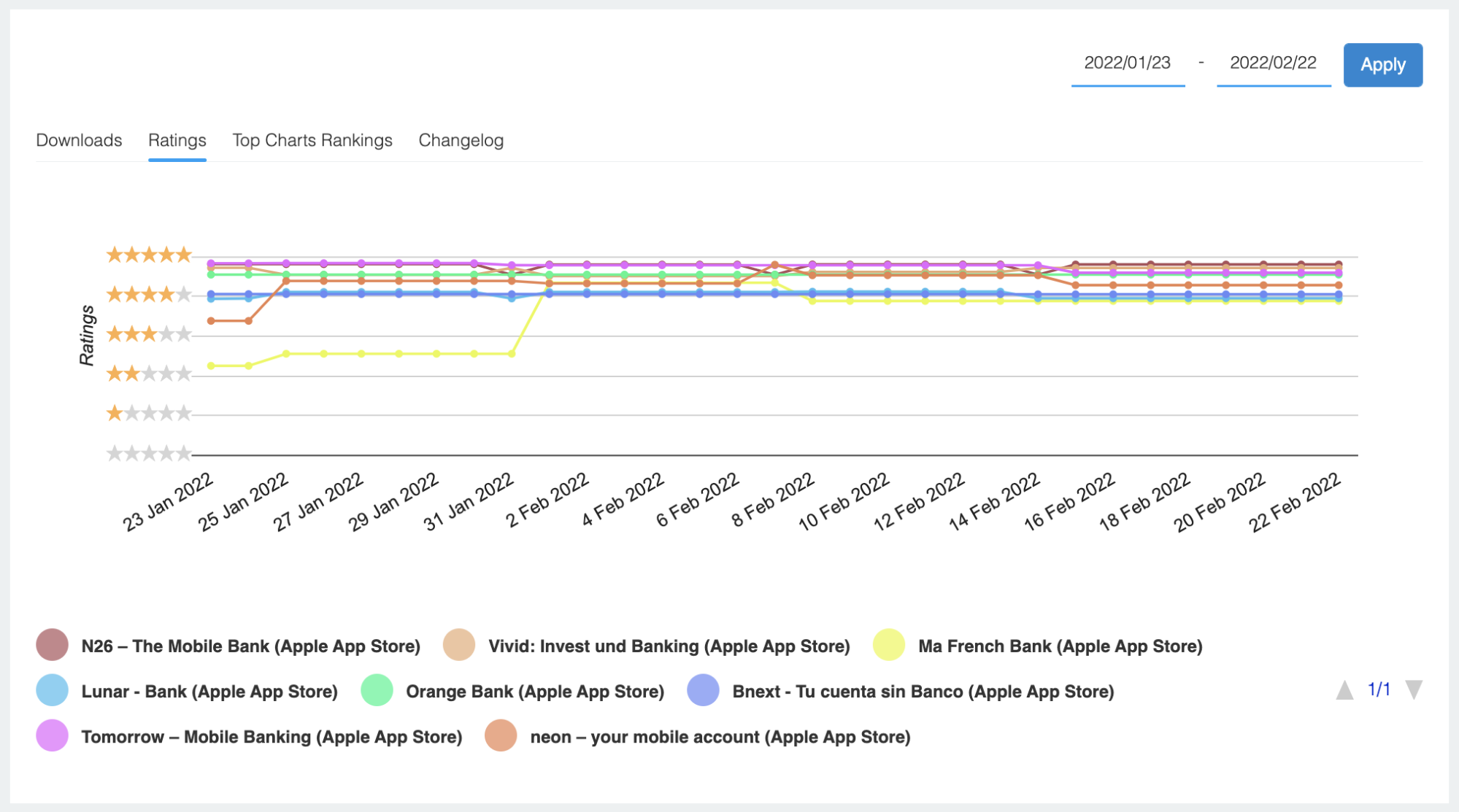This screenshot has height=812, width=1459.
Task: Hide Ma French Bank series swatch
Action: 888,645
